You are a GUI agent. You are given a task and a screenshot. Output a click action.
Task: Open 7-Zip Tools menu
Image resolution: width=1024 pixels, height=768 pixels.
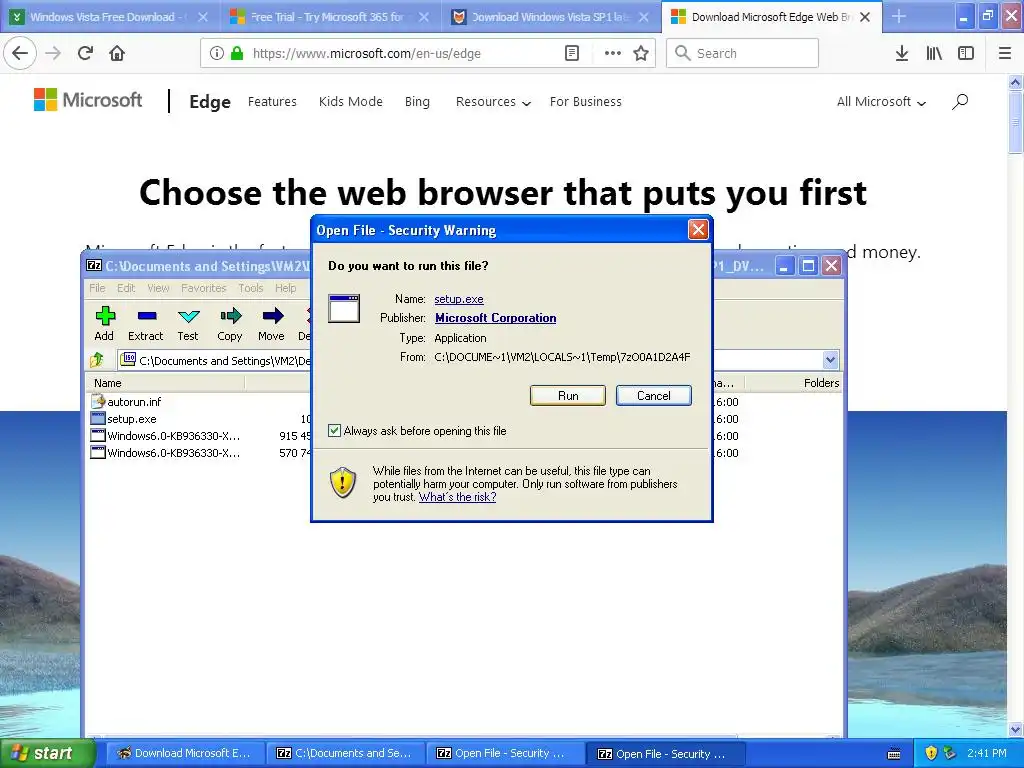point(251,288)
